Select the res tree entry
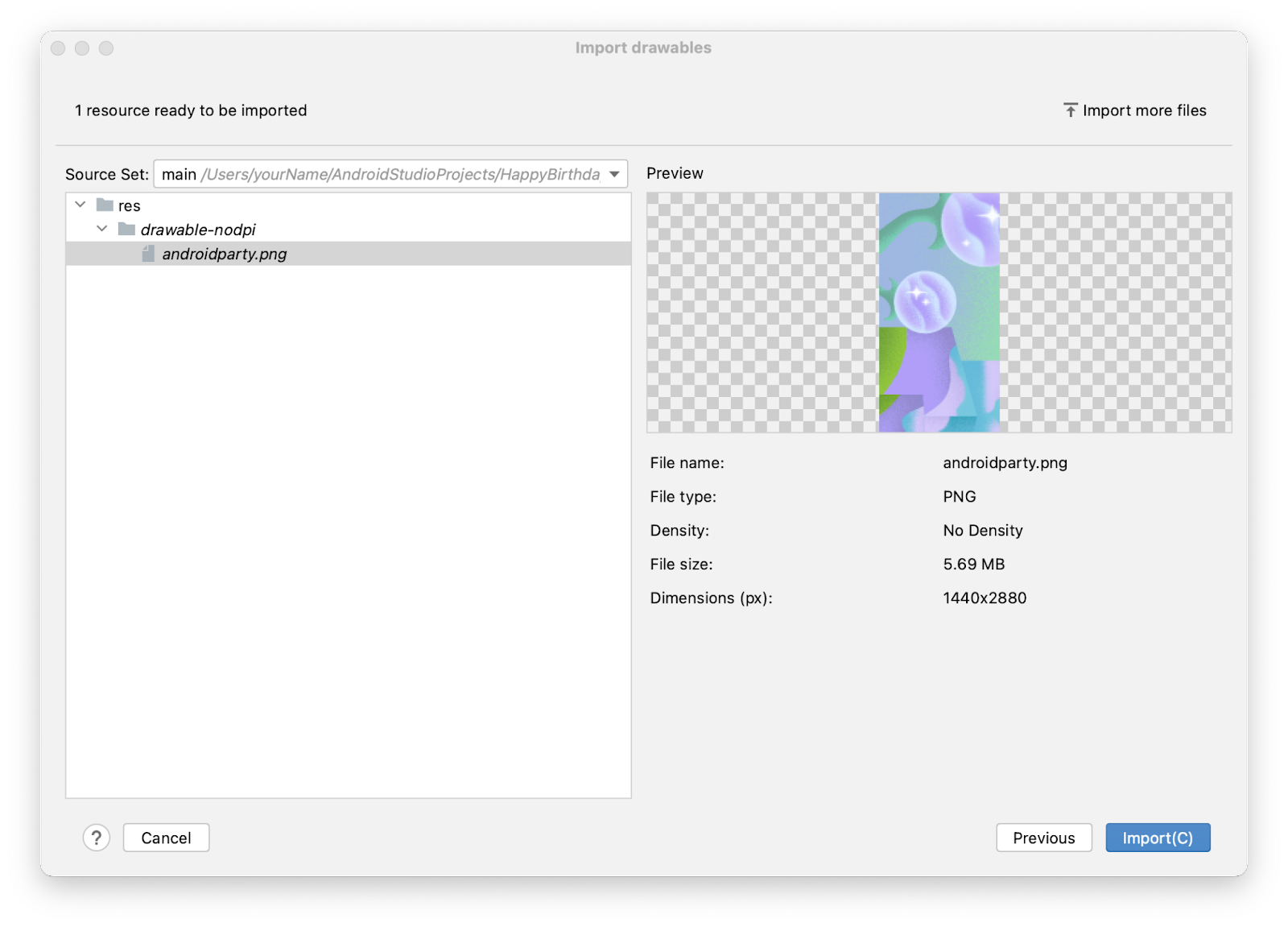The height and width of the screenshot is (927, 1288). 130,206
